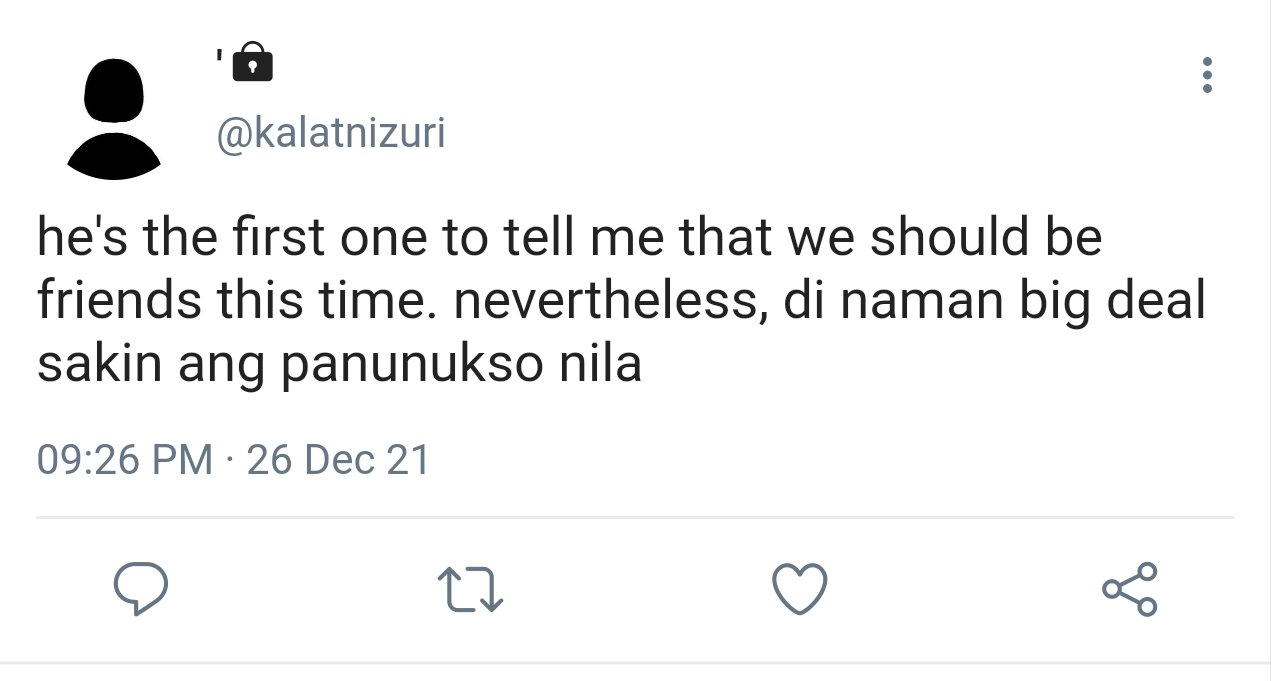Open the black silhouette profile avatar

pyautogui.click(x=114, y=118)
